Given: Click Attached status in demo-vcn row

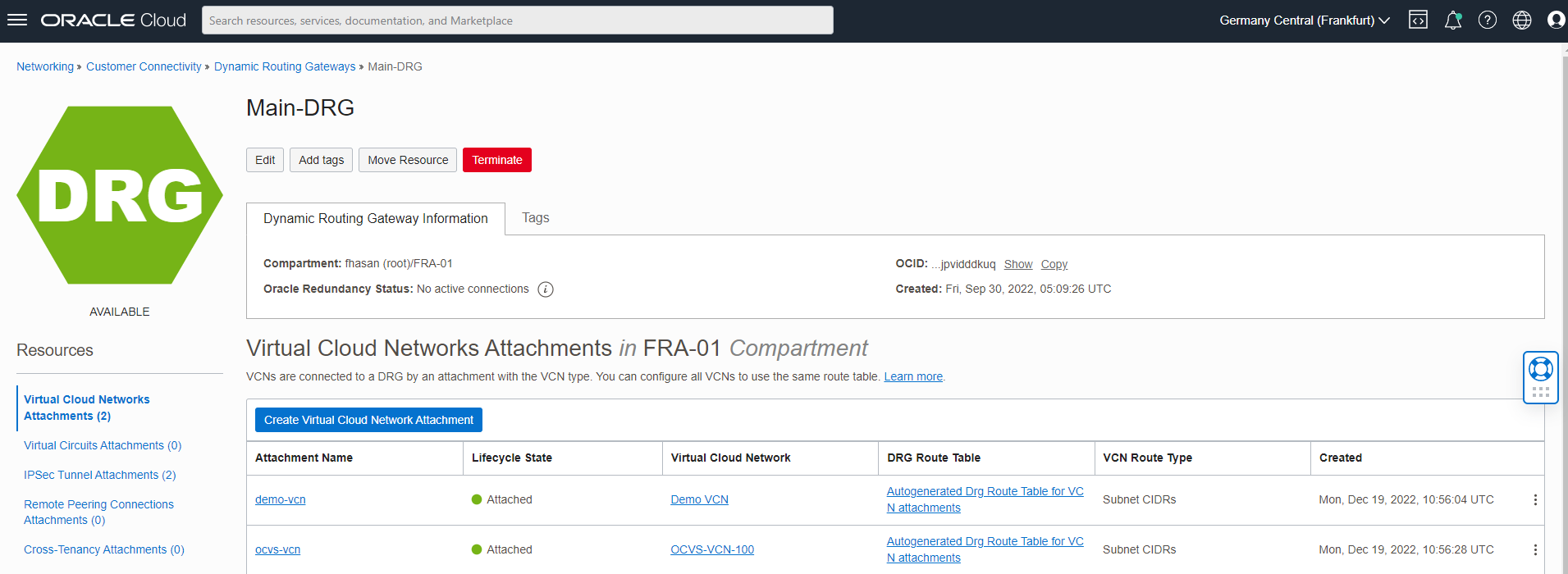Looking at the screenshot, I should pos(502,499).
